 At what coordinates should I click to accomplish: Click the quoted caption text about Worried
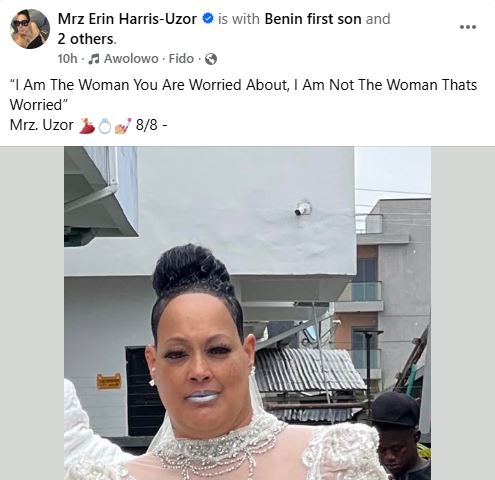243,95
